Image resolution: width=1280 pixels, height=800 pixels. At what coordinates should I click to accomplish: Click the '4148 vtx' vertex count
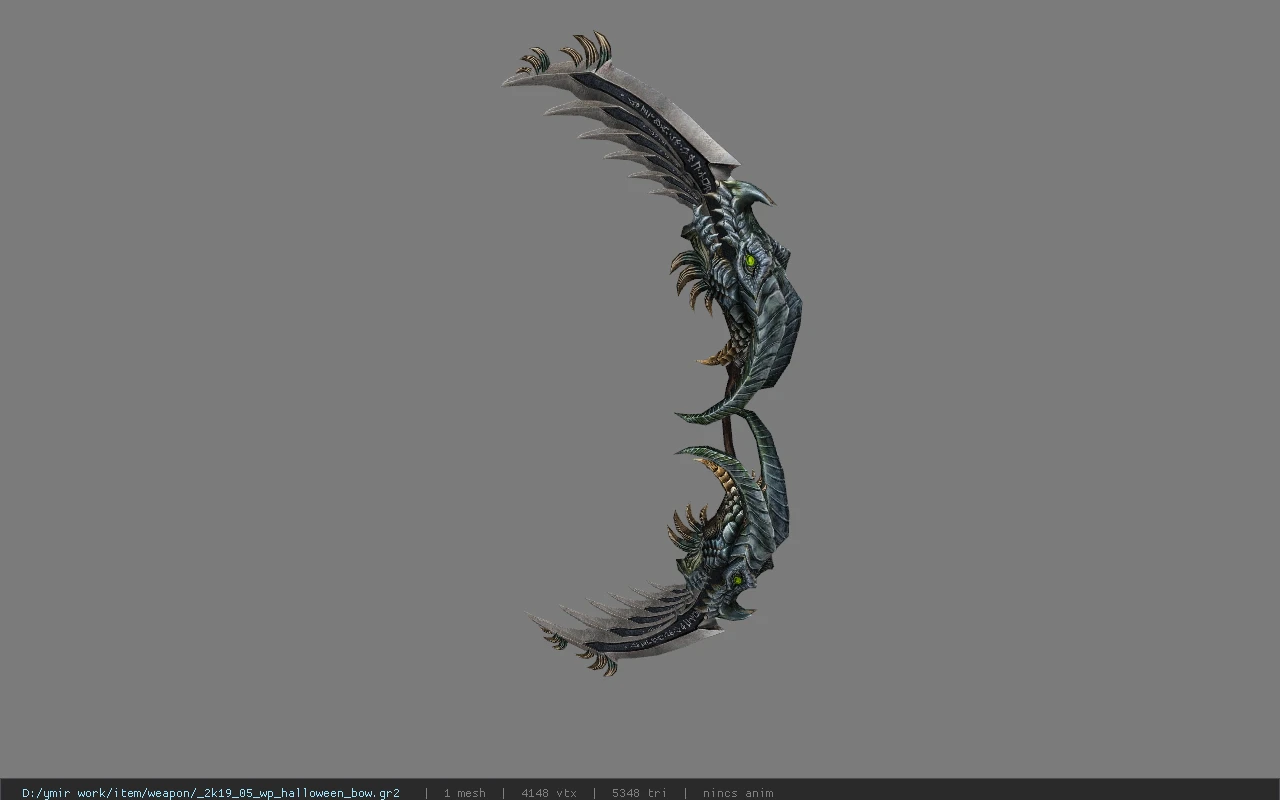coord(549,793)
